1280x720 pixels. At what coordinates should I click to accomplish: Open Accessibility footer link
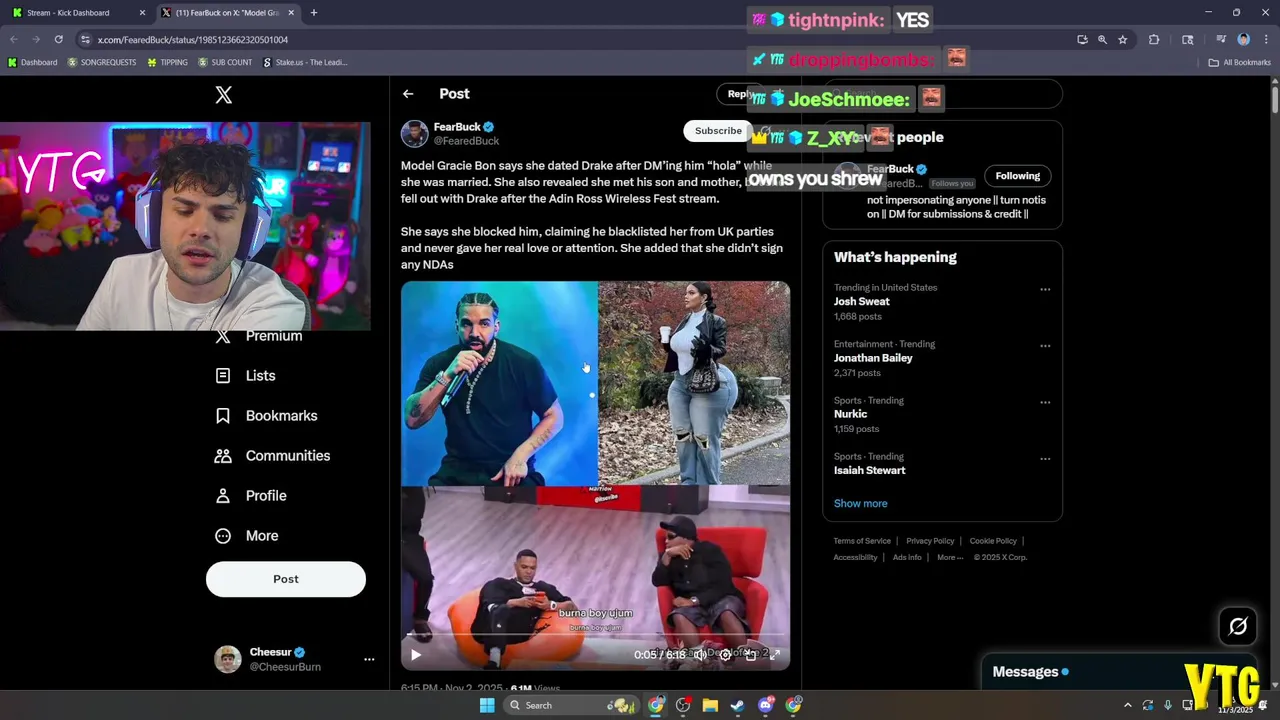(855, 557)
